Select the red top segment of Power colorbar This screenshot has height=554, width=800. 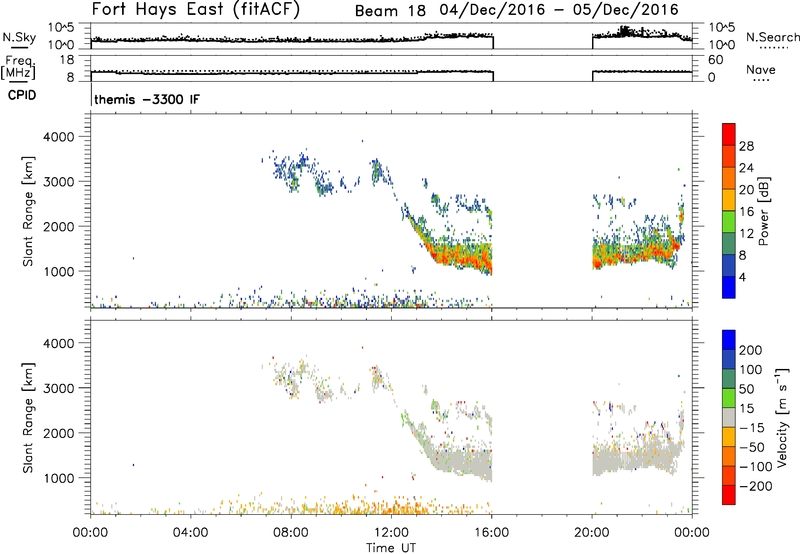[729, 134]
